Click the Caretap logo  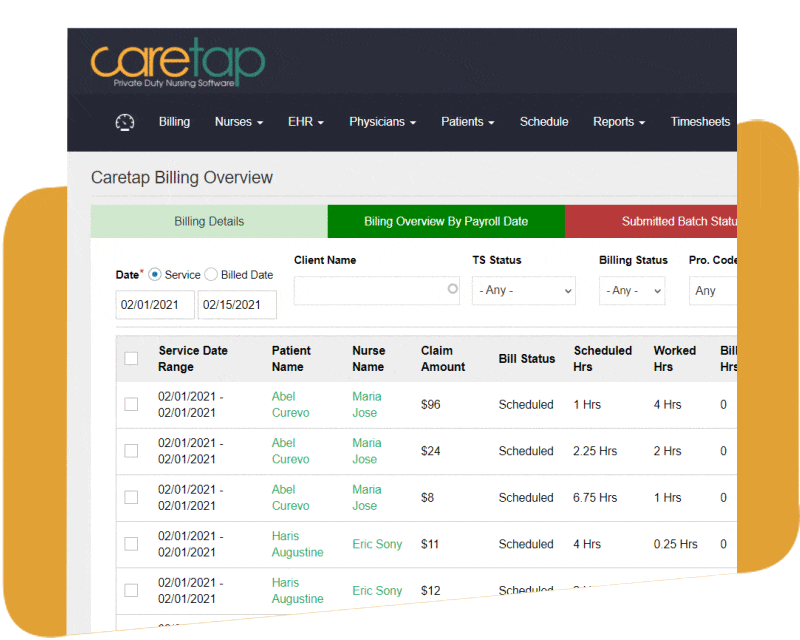(177, 63)
